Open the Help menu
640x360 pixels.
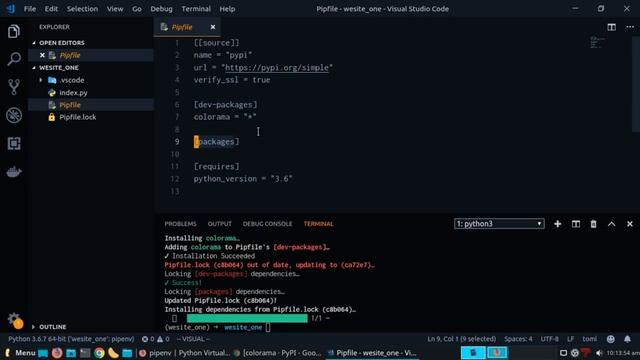pos(227,9)
